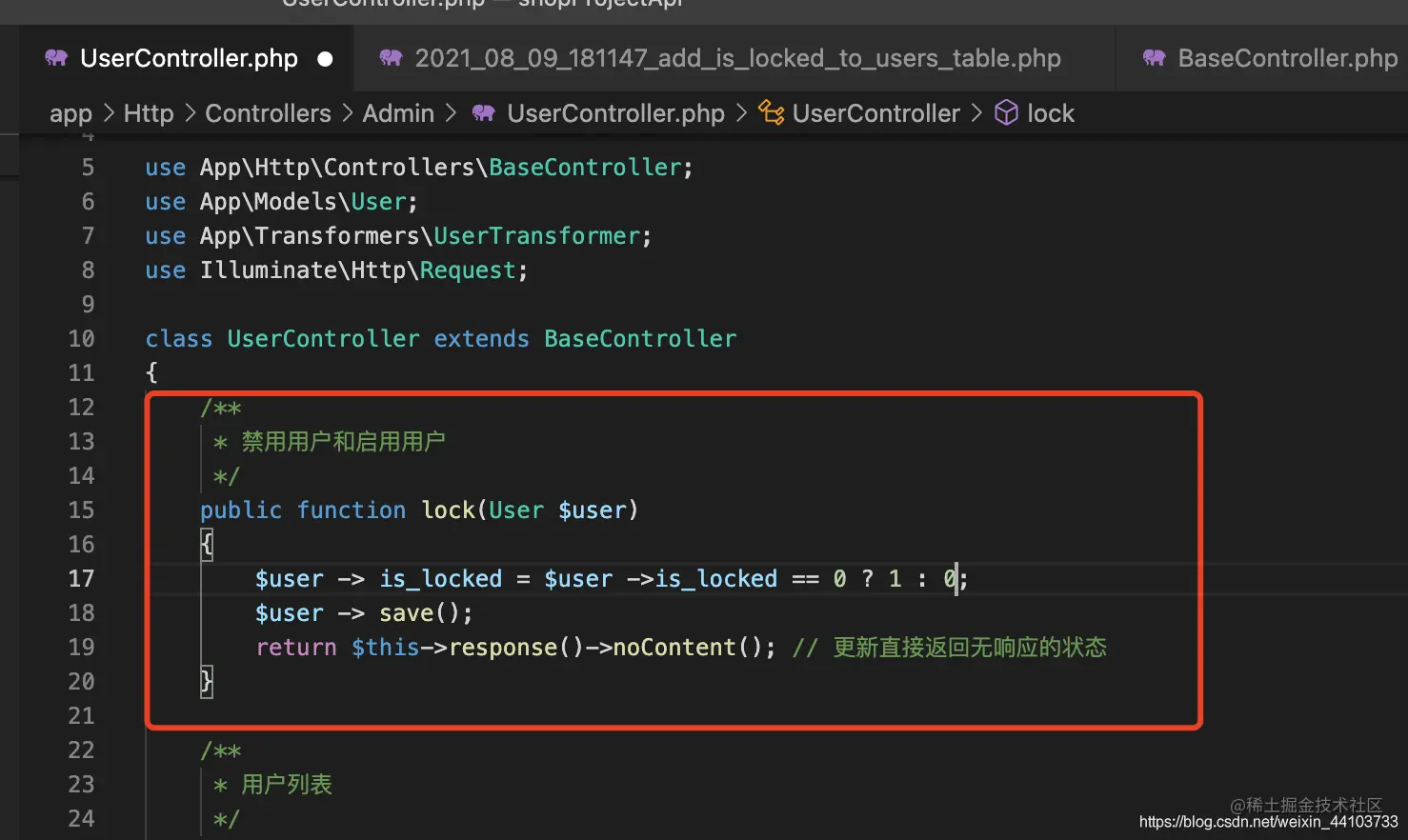
Task: Click the comment '禁用用户和启用用户'
Action: coord(343,442)
